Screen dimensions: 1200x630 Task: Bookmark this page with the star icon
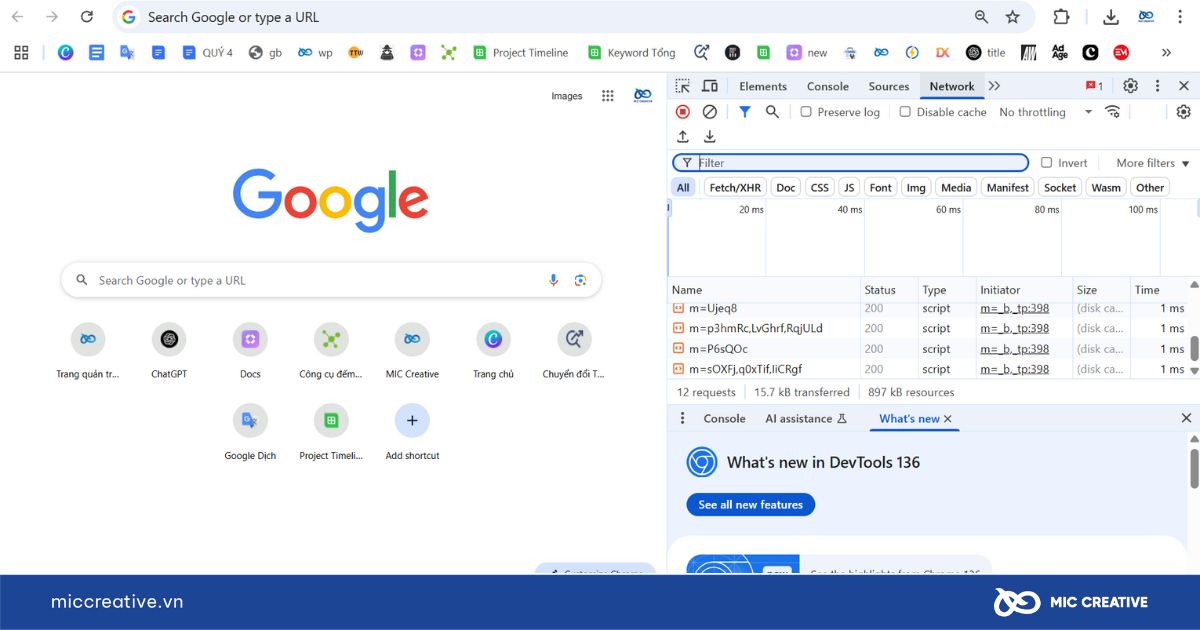(x=1012, y=17)
